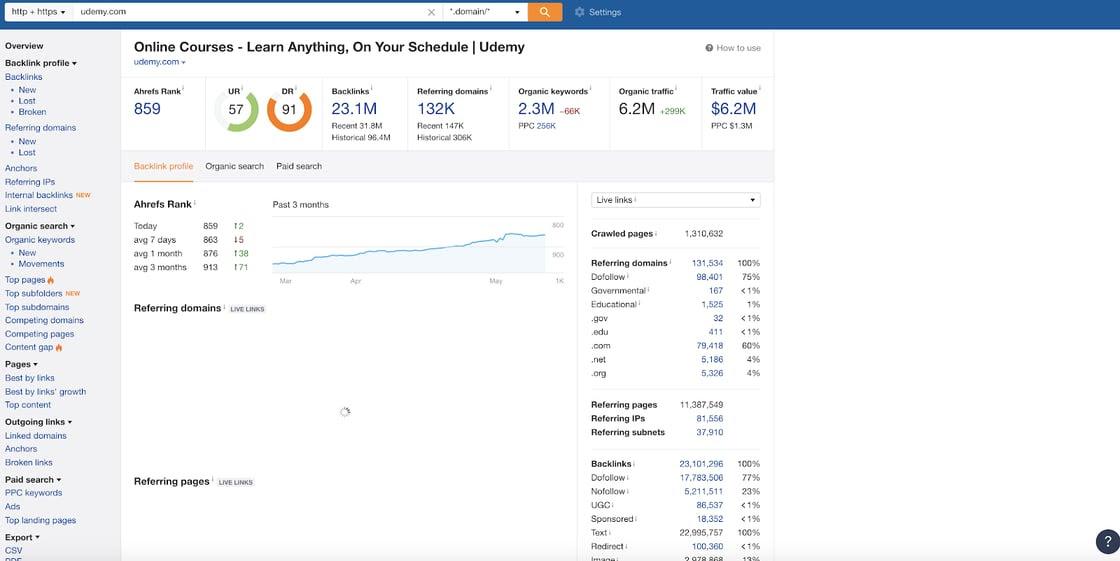Collapse the Pages sidebar section
This screenshot has width=1120, height=561.
[x=21, y=364]
